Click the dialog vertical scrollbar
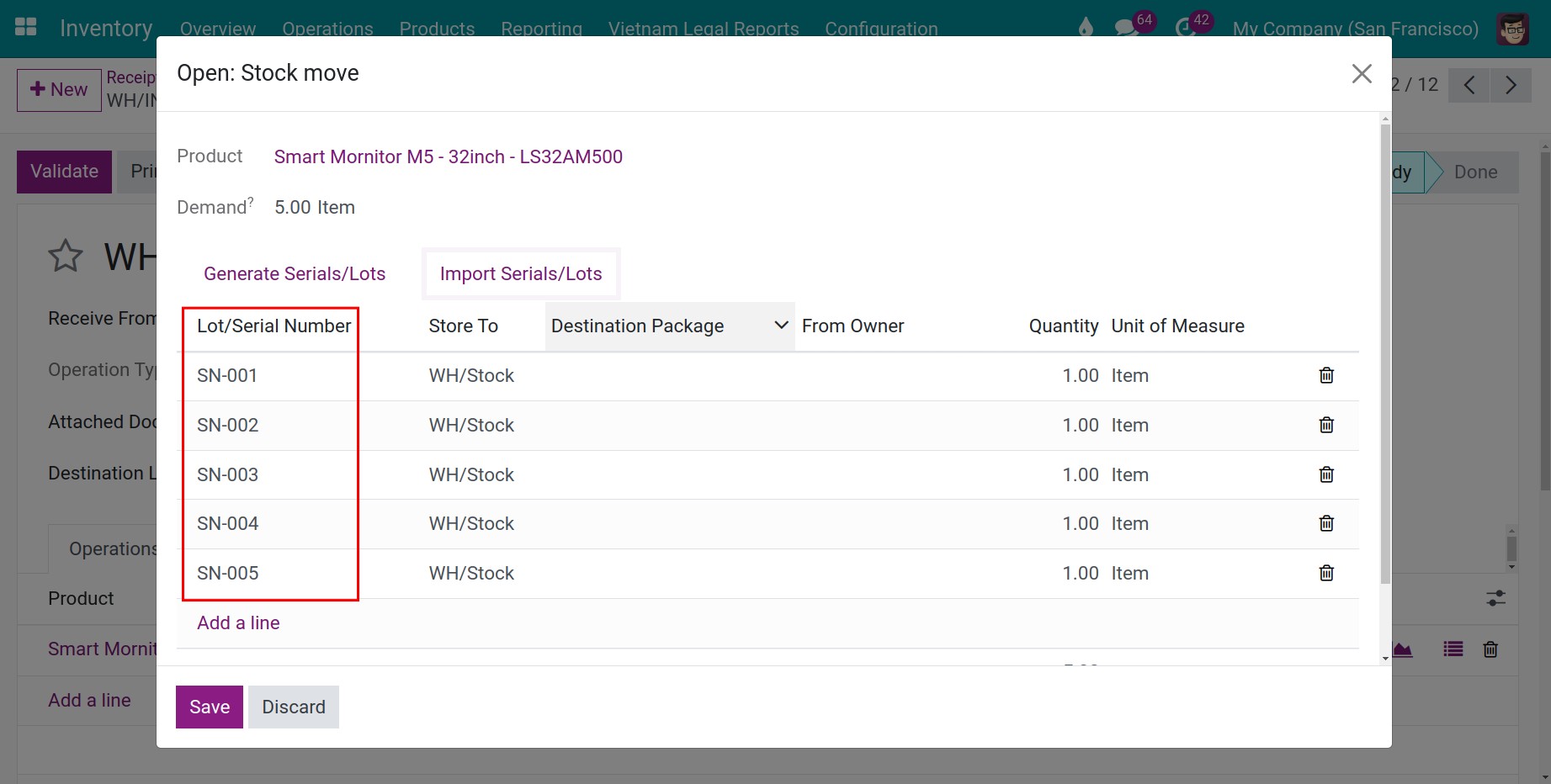The width and height of the screenshot is (1551, 784). tap(1385, 353)
